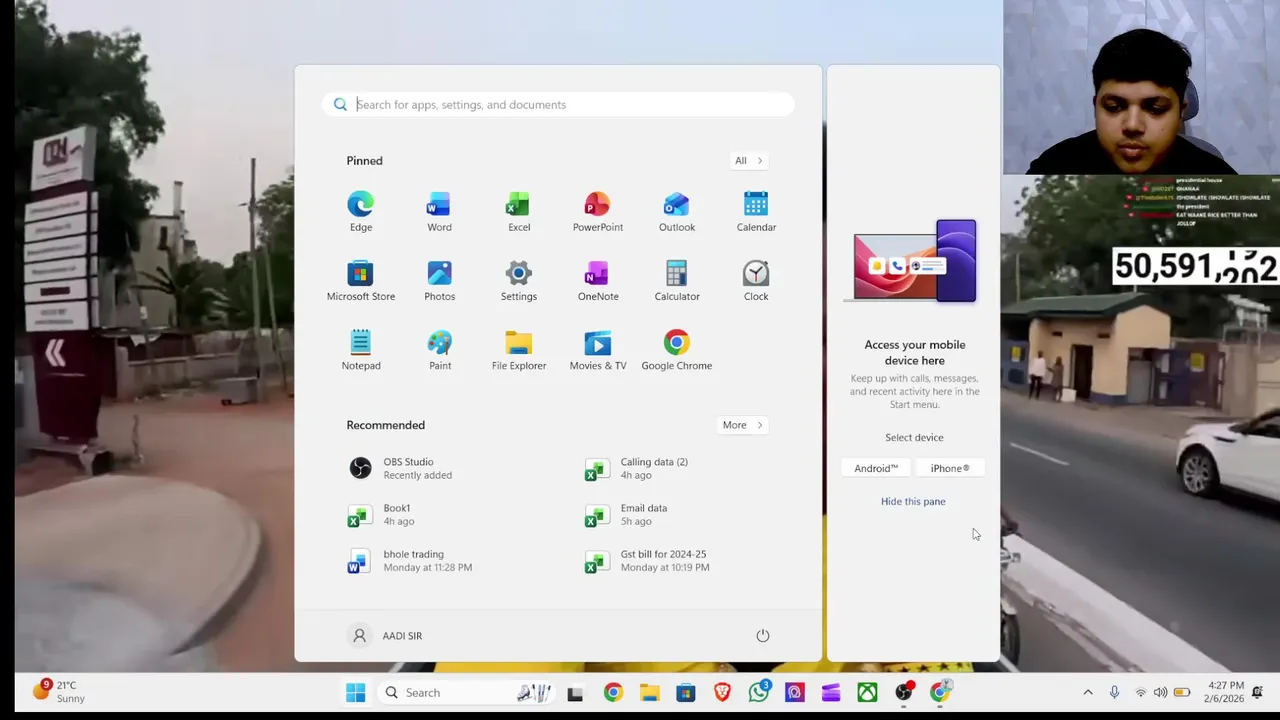
Task: Launch PowerPoint from pinned apps
Action: [x=597, y=212]
